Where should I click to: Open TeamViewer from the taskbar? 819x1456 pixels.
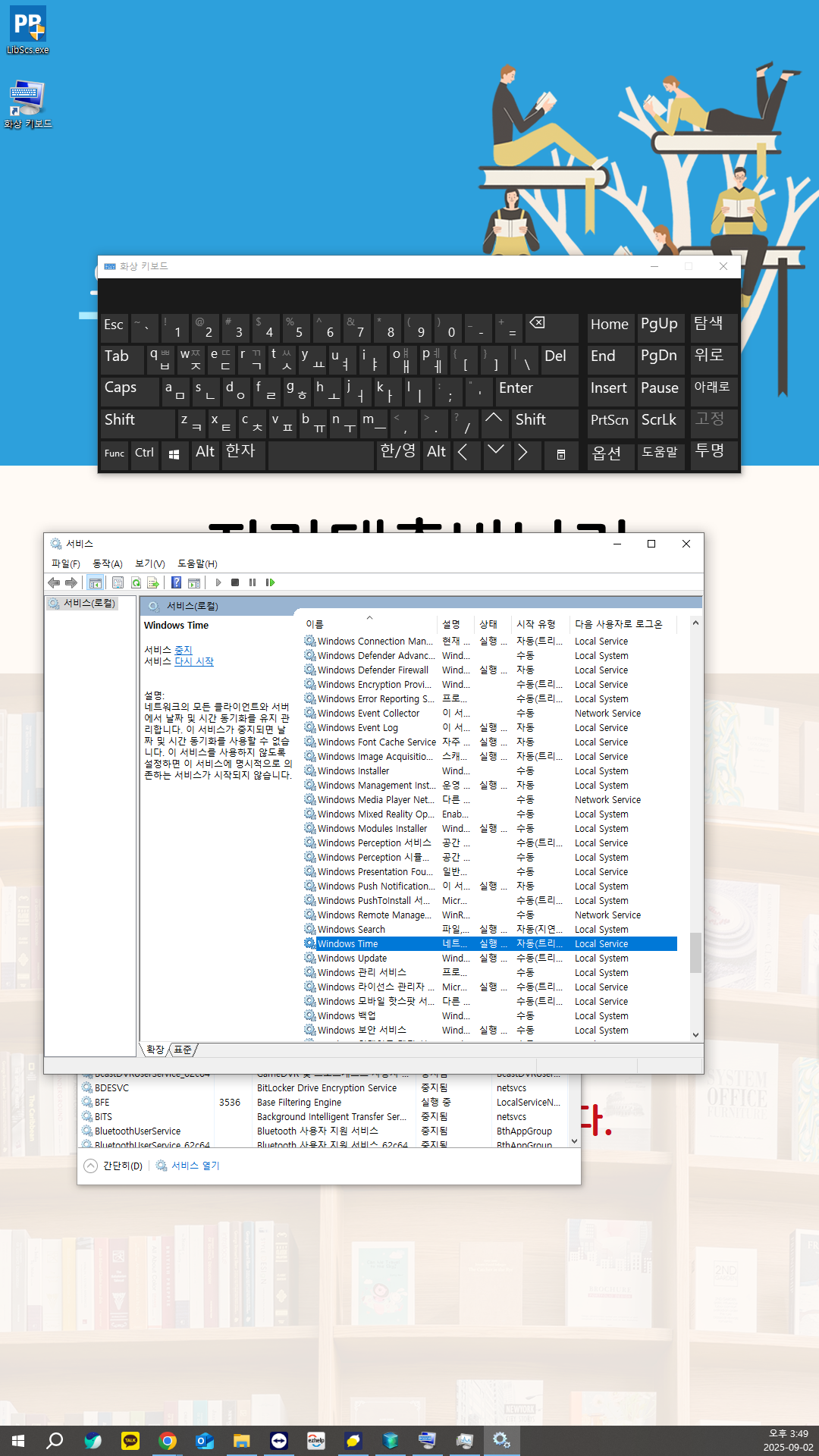(x=279, y=1440)
